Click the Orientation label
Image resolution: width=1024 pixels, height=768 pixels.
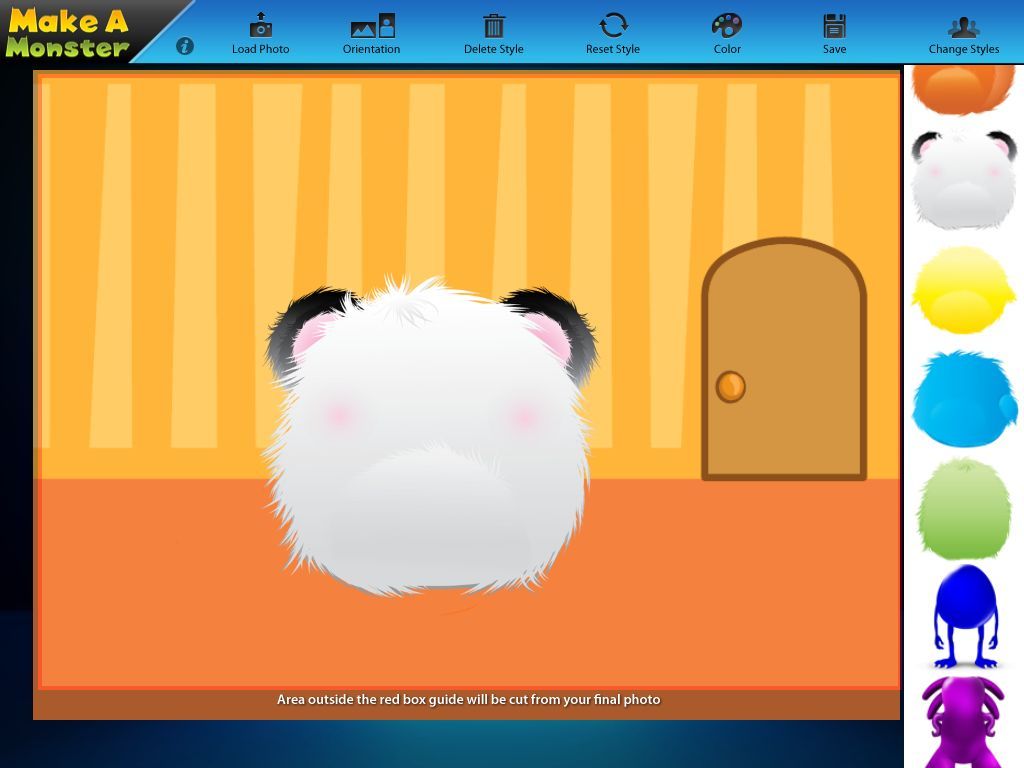tap(372, 49)
